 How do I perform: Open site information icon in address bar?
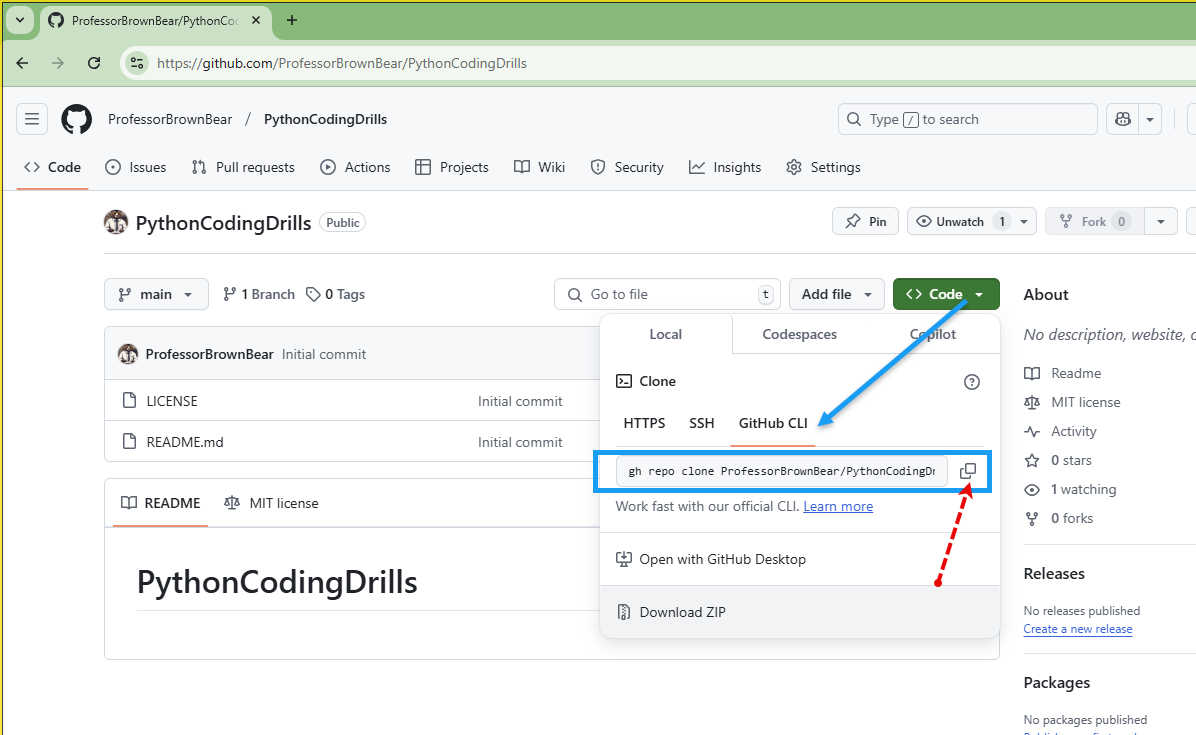137,63
